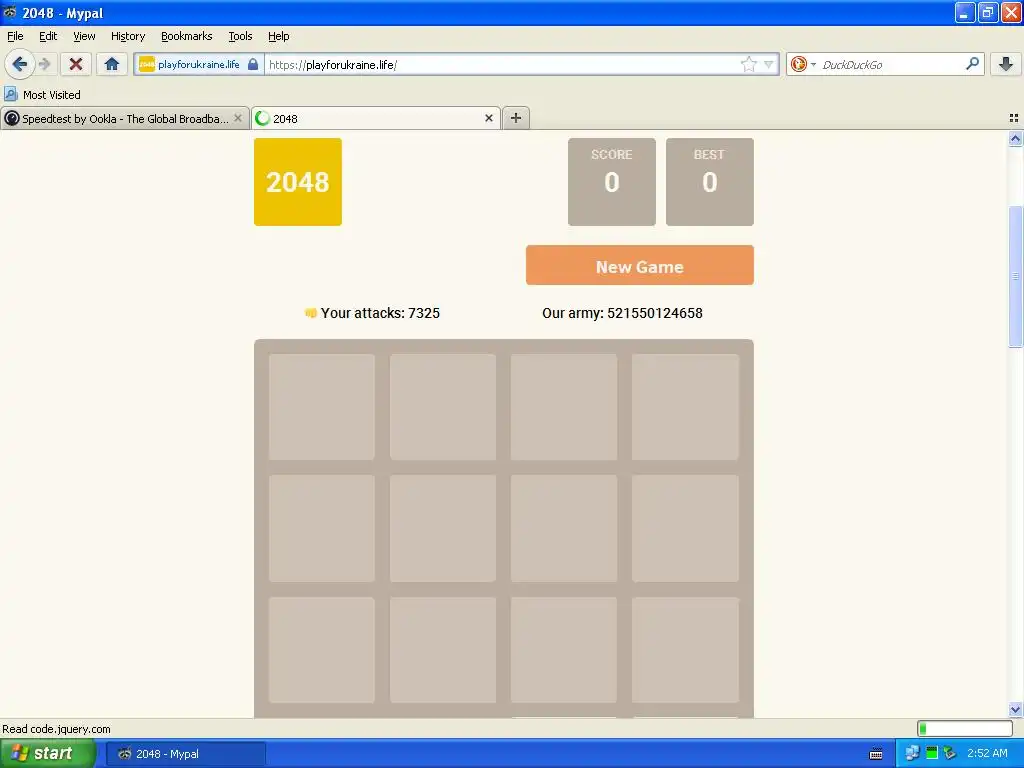Close the Speedtest by Ookla tab
This screenshot has height=768, width=1024.
(238, 118)
